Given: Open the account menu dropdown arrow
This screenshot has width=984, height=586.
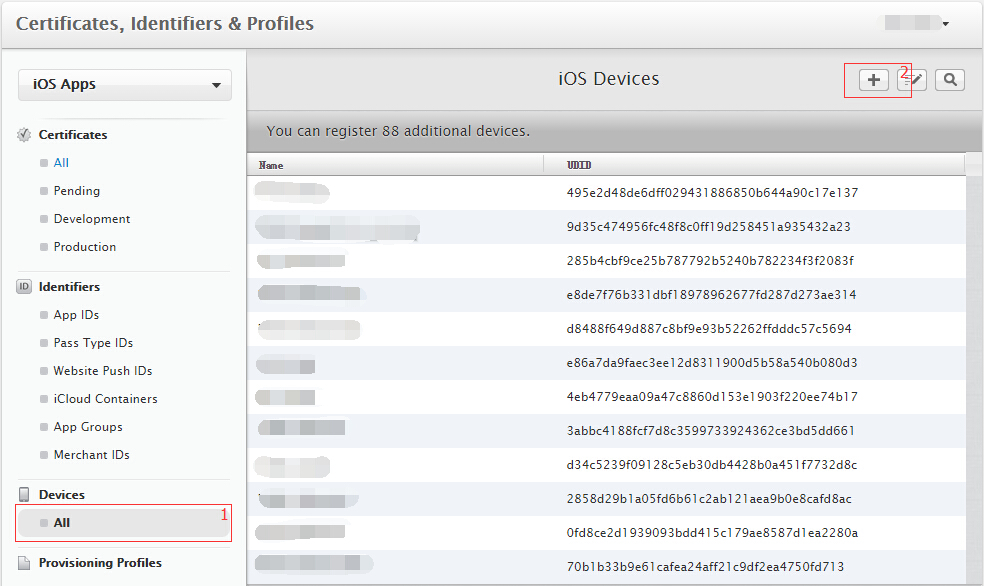Looking at the screenshot, I should tap(945, 24).
